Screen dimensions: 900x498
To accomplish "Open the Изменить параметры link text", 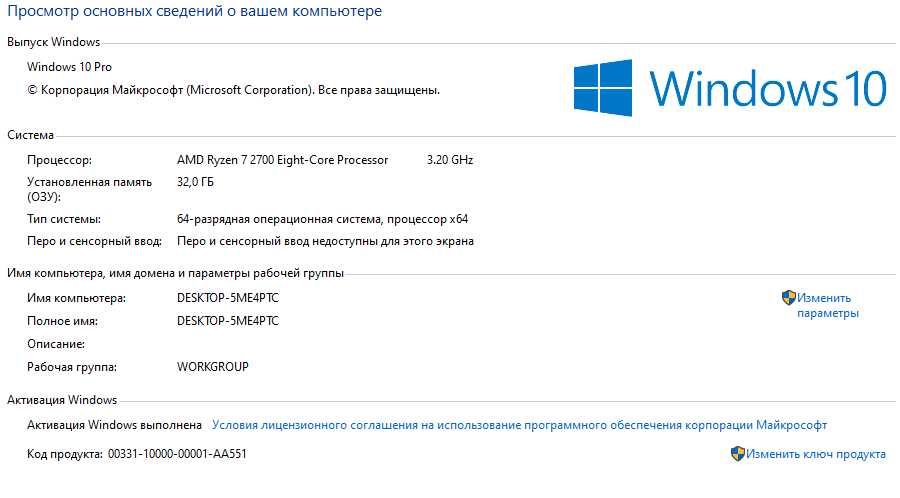I will [827, 305].
